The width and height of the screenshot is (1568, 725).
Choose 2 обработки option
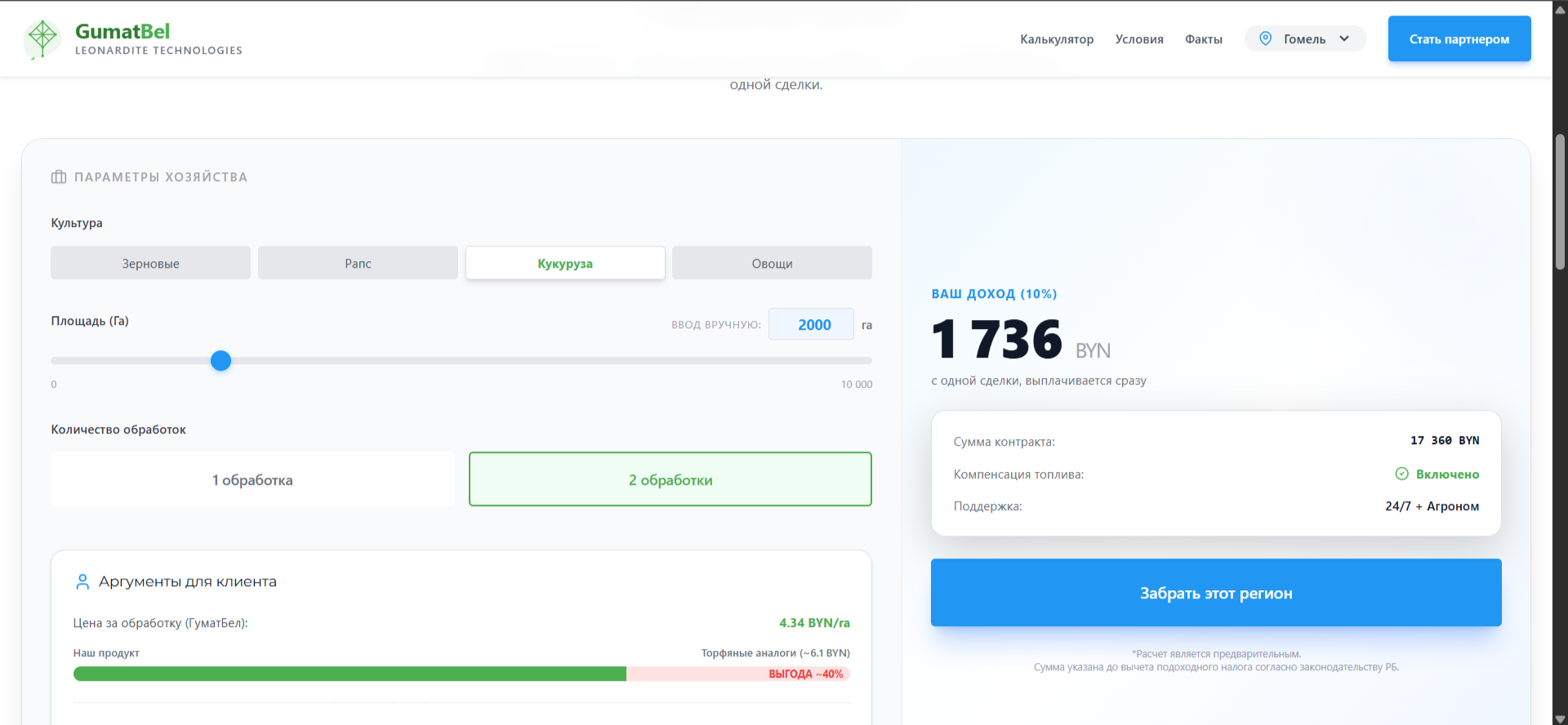tap(670, 480)
